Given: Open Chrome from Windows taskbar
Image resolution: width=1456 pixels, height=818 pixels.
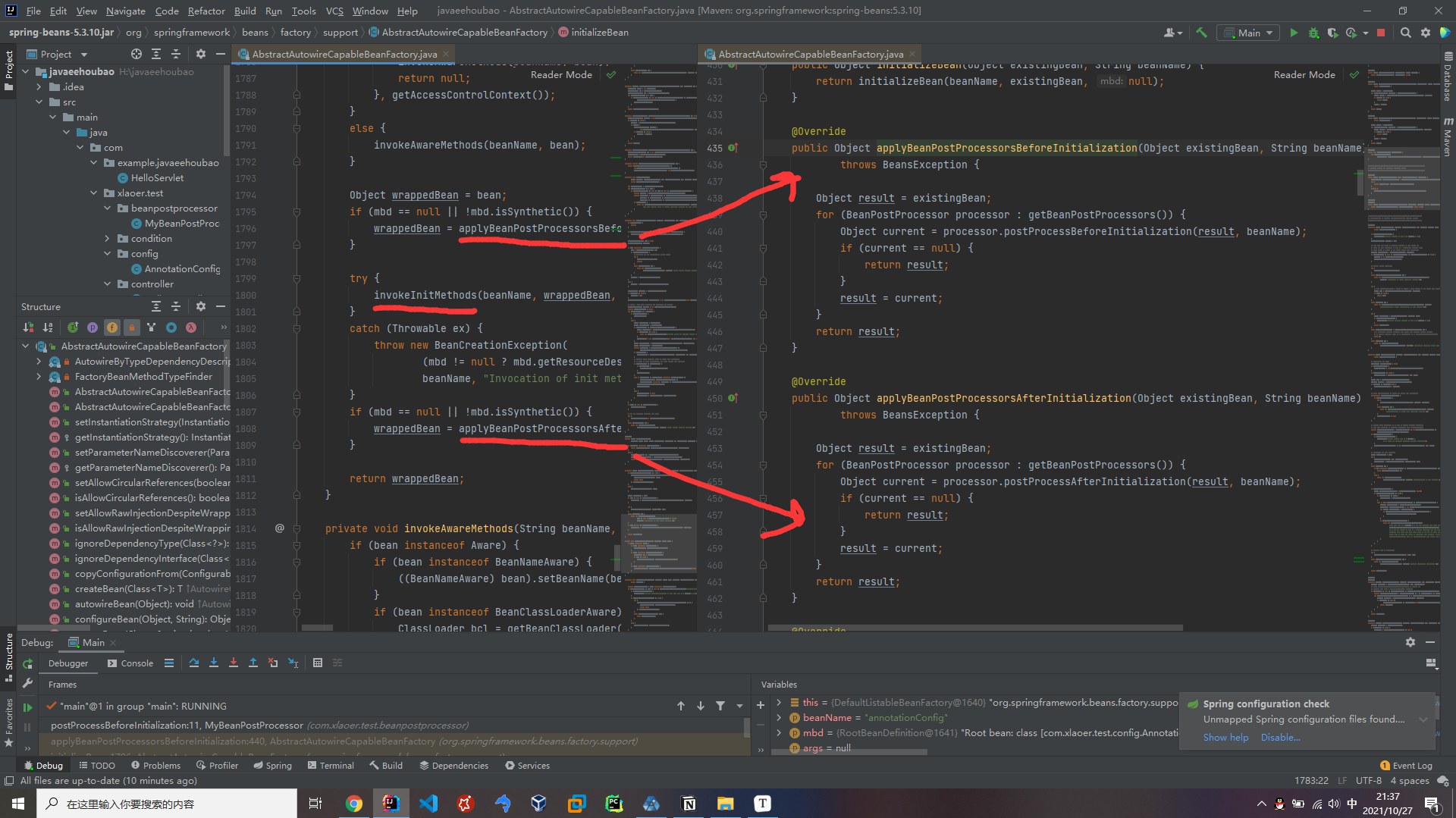Looking at the screenshot, I should pos(353,804).
